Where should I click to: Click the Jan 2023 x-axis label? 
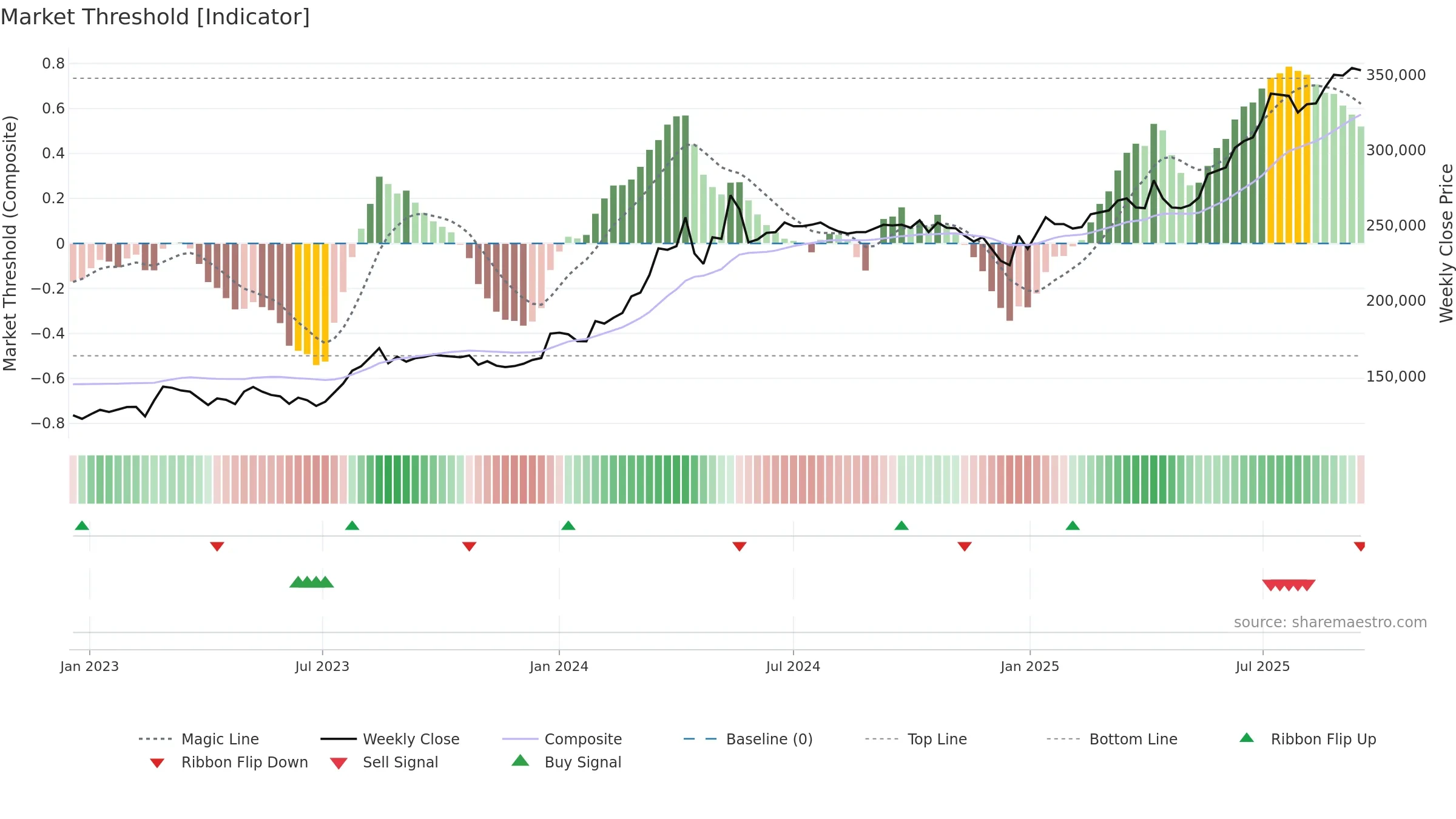click(90, 667)
